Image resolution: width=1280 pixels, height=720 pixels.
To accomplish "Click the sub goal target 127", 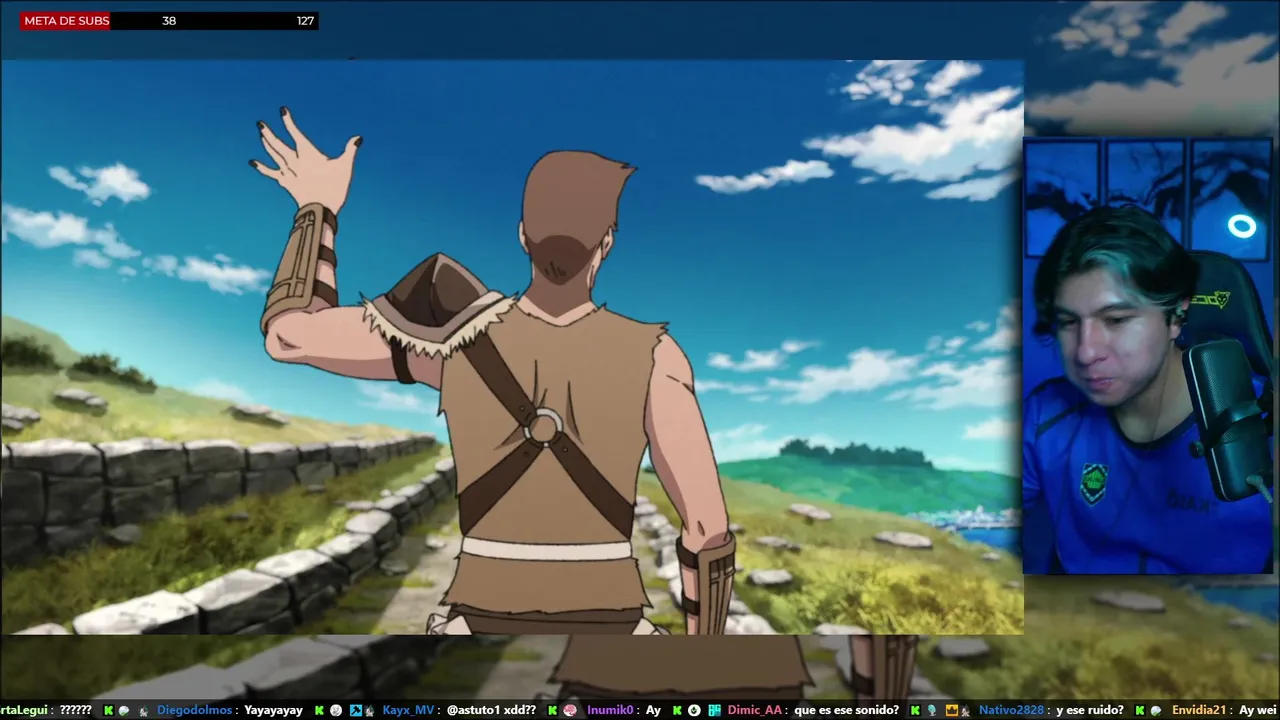I will tap(305, 20).
